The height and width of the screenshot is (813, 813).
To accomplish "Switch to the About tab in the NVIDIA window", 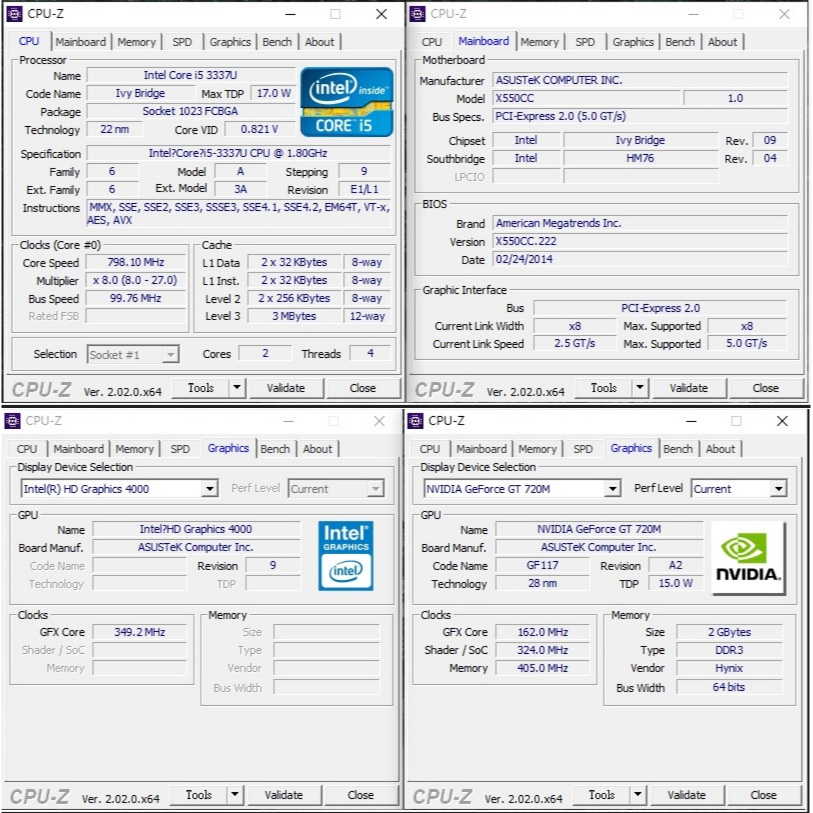I will coord(721,448).
